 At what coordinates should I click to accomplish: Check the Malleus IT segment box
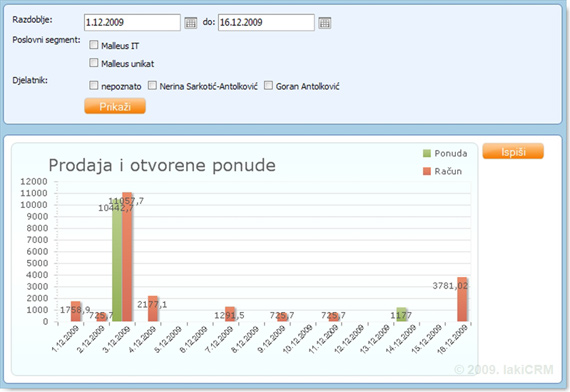pos(94,45)
